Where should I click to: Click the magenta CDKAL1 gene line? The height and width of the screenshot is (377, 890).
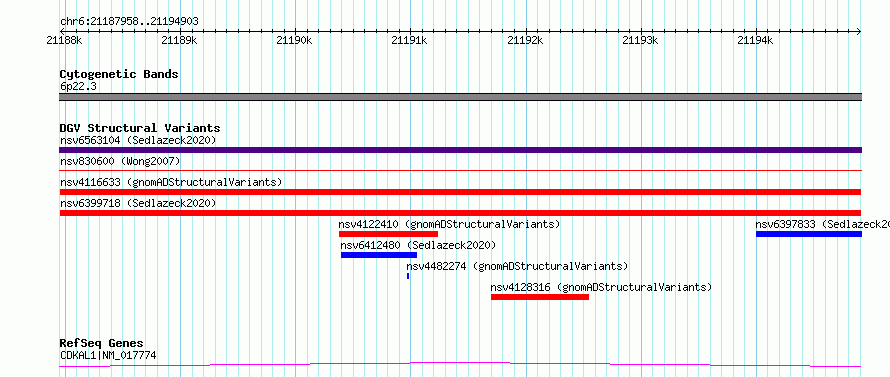[x=460, y=365]
